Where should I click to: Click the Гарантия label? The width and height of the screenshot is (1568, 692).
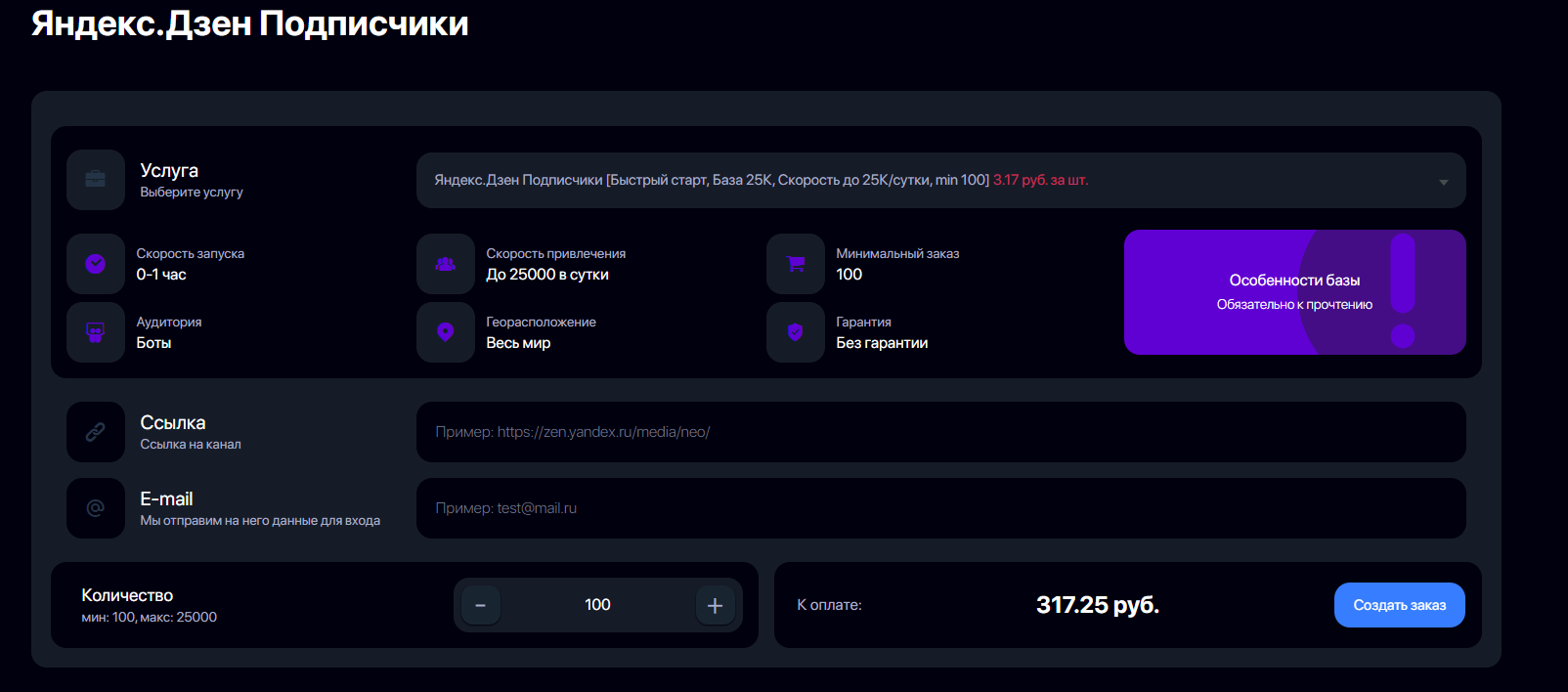[863, 322]
